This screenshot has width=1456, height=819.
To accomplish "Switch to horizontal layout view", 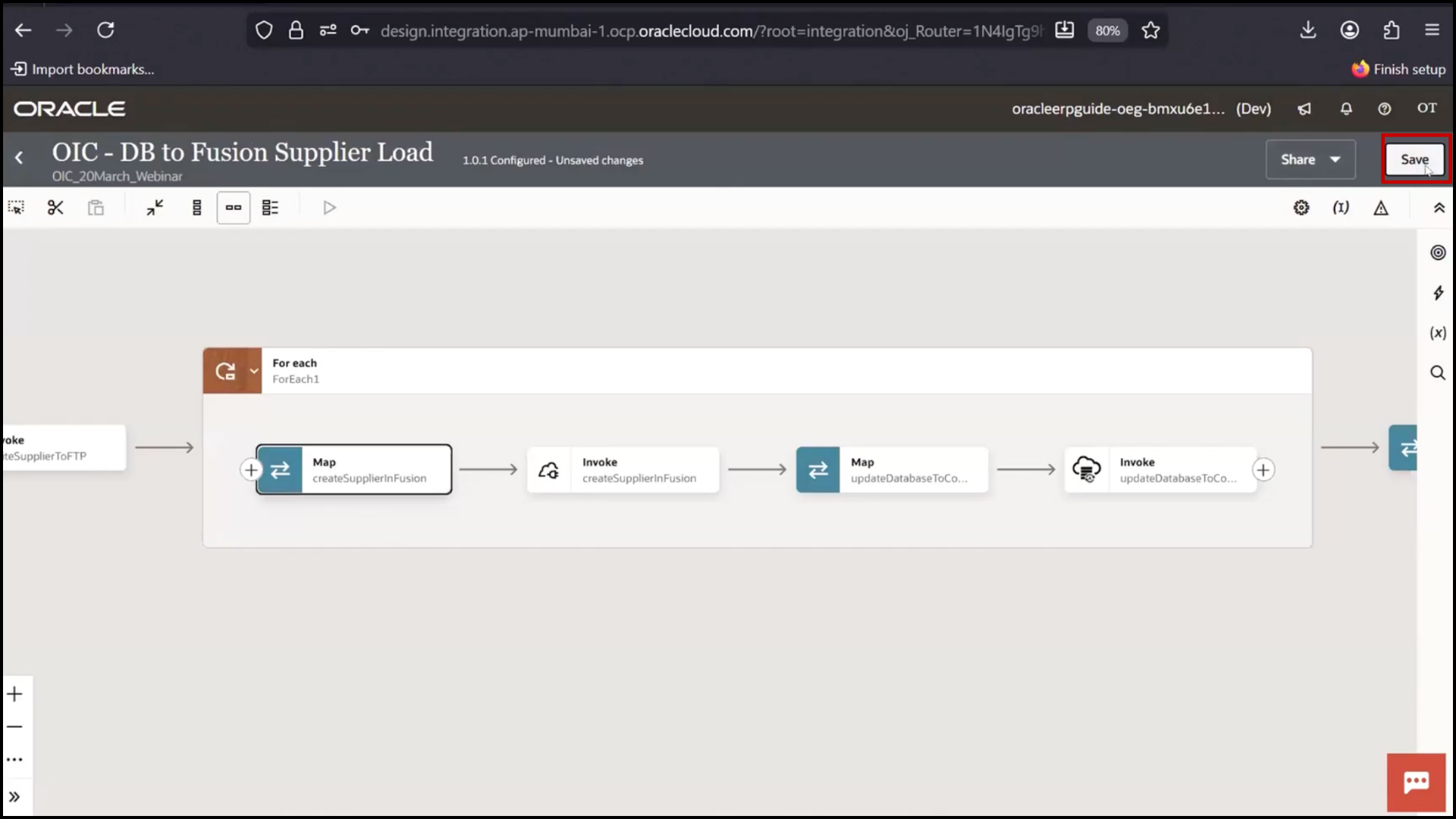I will coord(234,208).
